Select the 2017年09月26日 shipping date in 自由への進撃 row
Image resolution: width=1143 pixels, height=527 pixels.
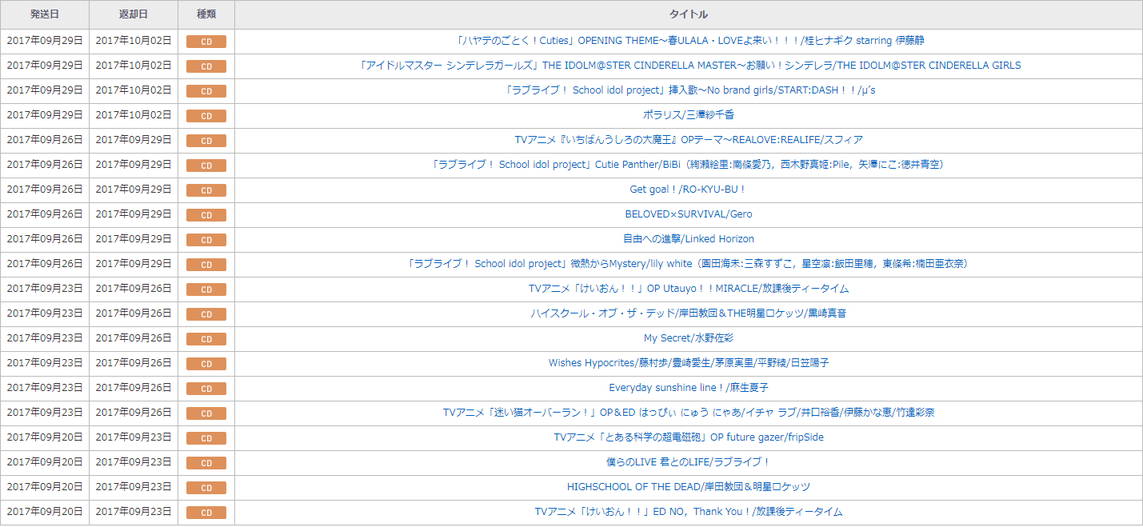(x=44, y=239)
